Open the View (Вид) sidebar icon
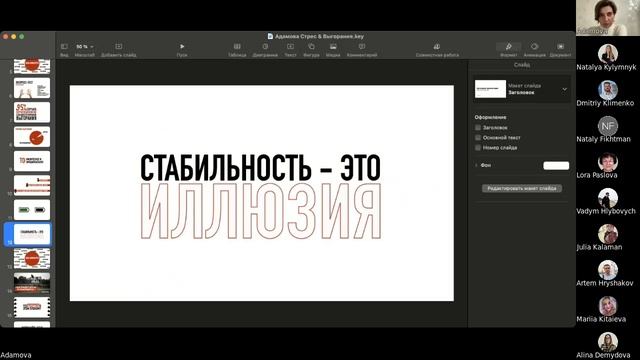Image resolution: width=640 pixels, height=360 pixels. pyautogui.click(x=64, y=47)
